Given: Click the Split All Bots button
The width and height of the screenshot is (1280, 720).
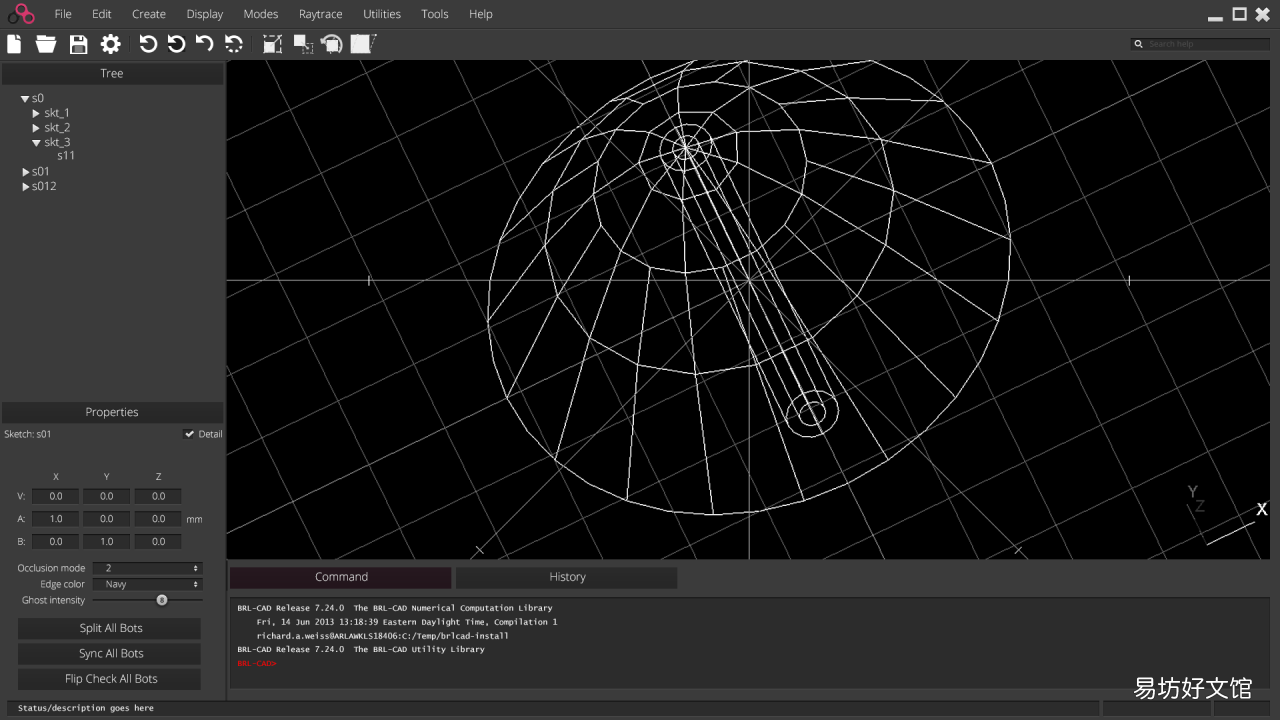Looking at the screenshot, I should [x=110, y=628].
